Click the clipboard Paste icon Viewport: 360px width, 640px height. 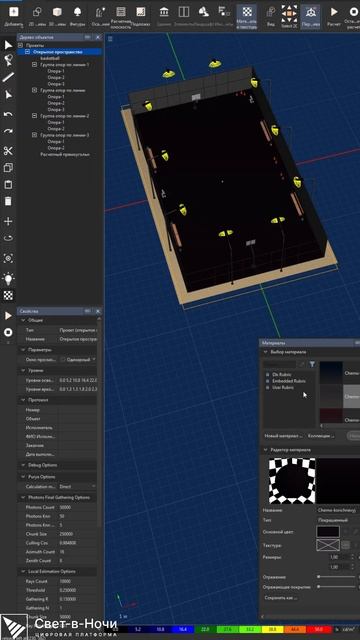tap(8, 184)
